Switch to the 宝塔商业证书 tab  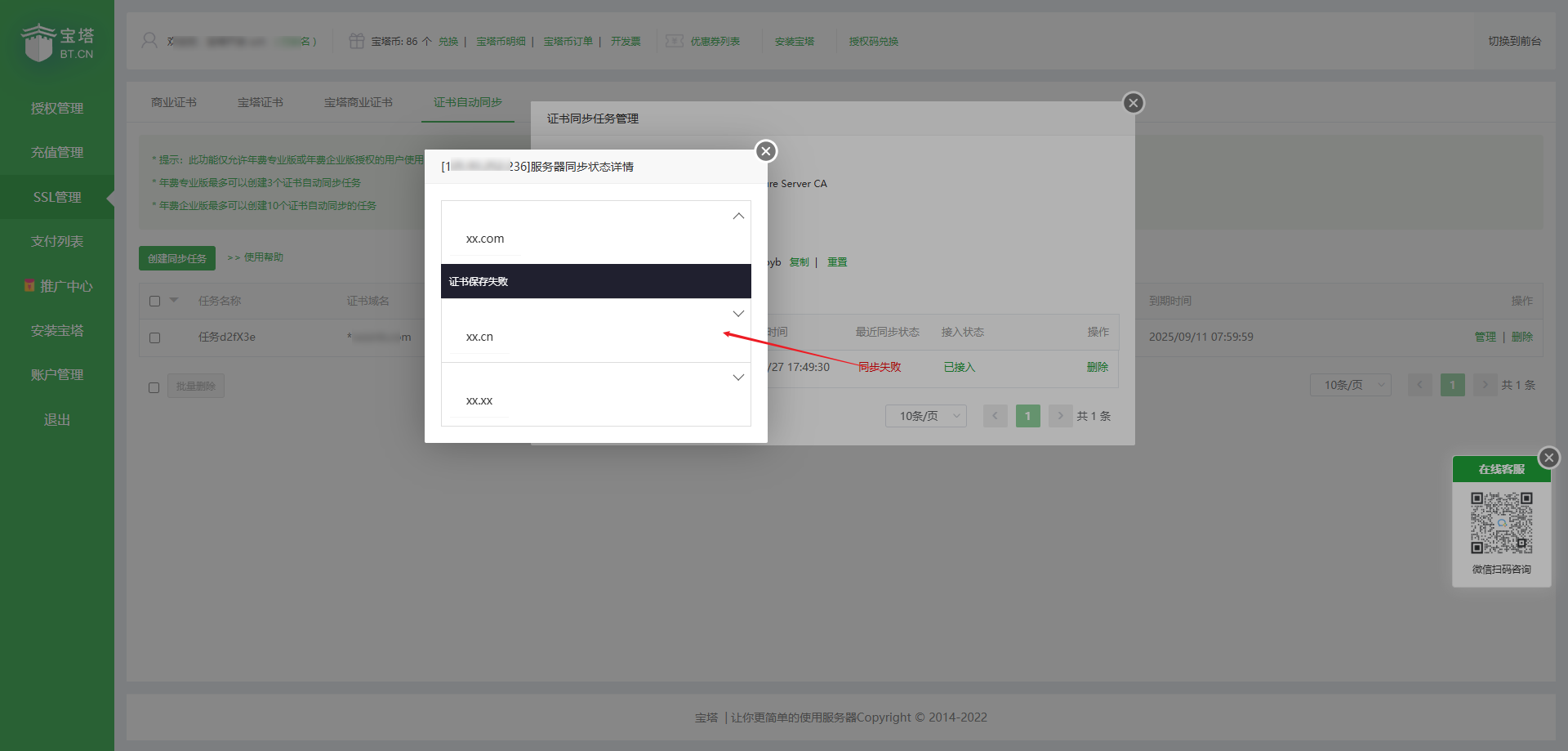pyautogui.click(x=359, y=102)
